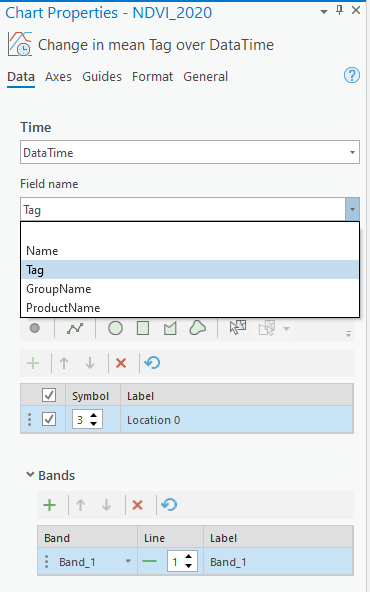Click the Location 0 symbol value field
The image size is (370, 592).
[80, 419]
